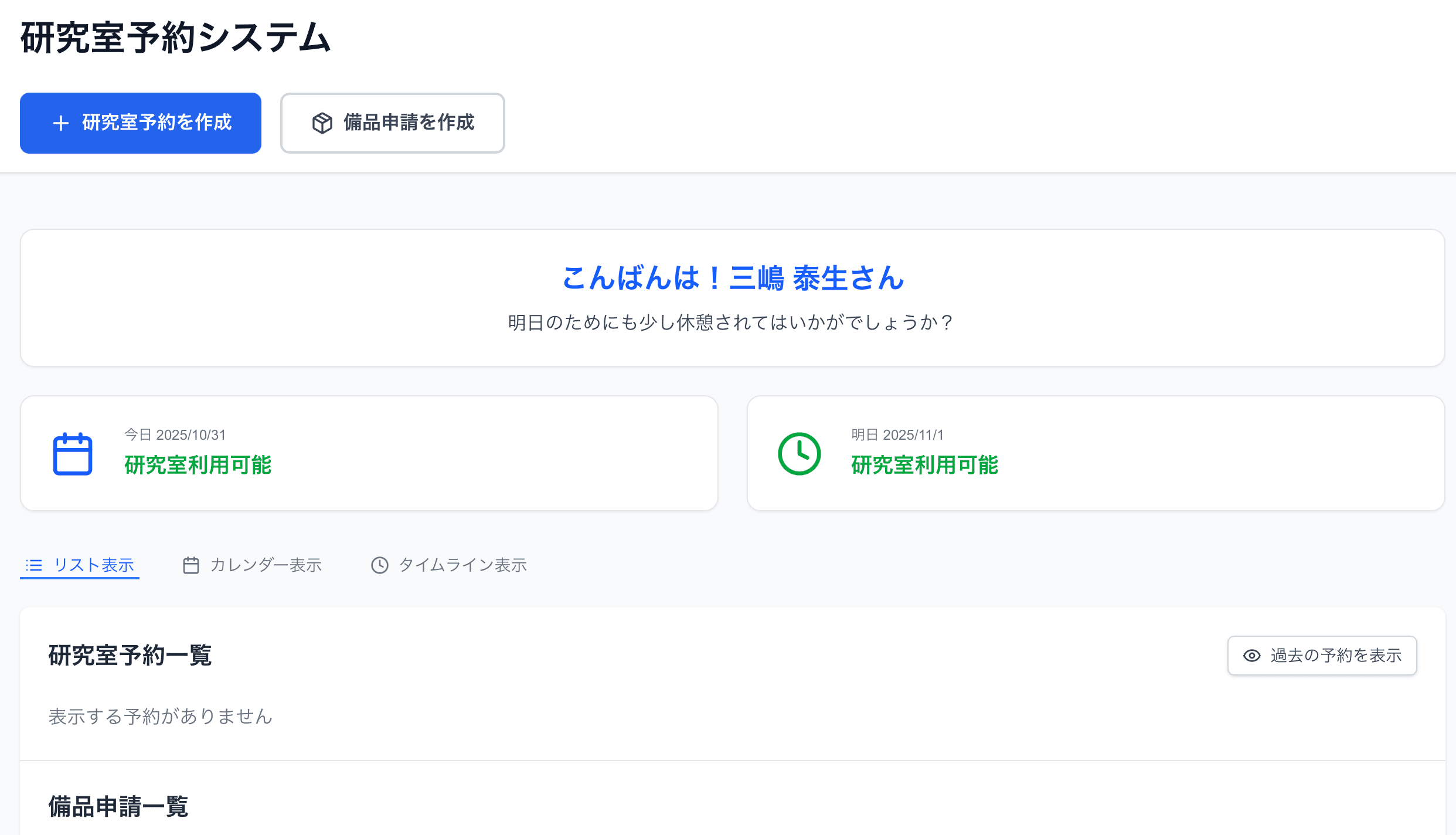Select today's 研究室利用可能 status card

pyautogui.click(x=368, y=453)
